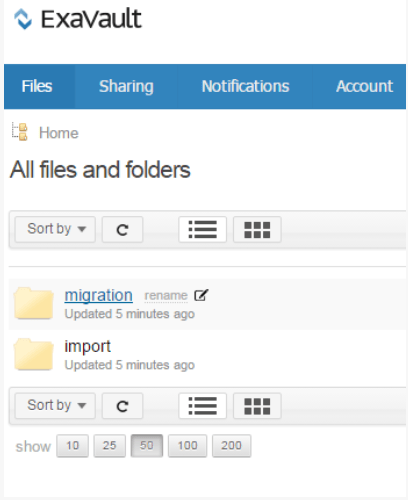Click the folder tree icon beside Home
Image resolution: width=408 pixels, height=500 pixels.
(20, 132)
